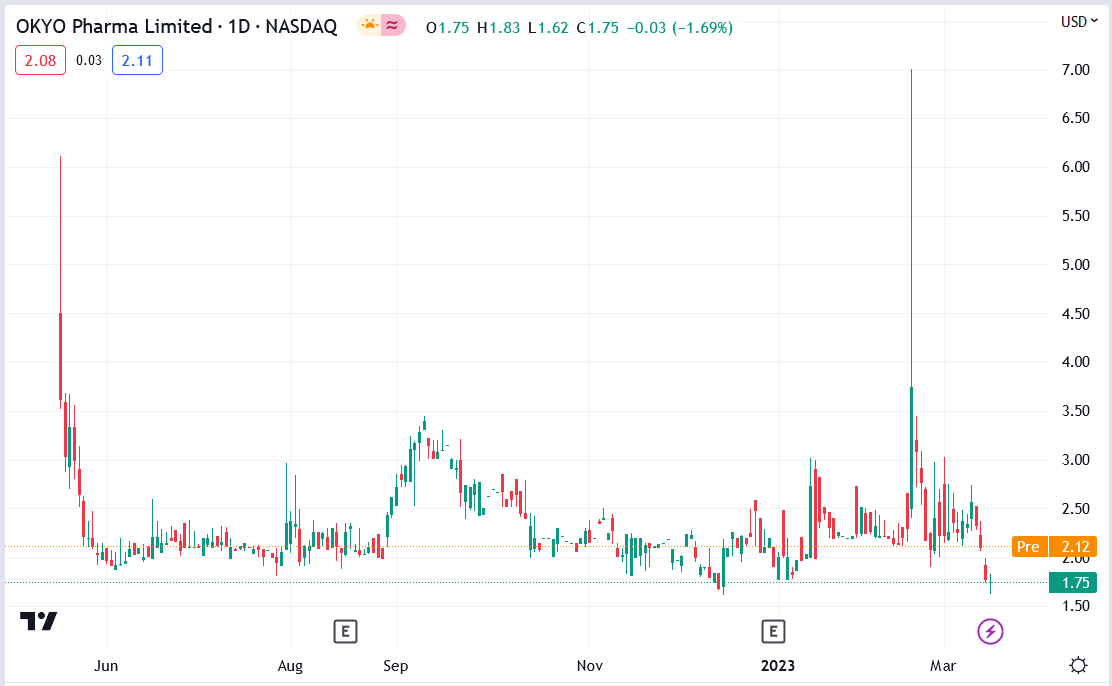Click the Mar label on time axis
The height and width of the screenshot is (686, 1112).
click(x=943, y=665)
